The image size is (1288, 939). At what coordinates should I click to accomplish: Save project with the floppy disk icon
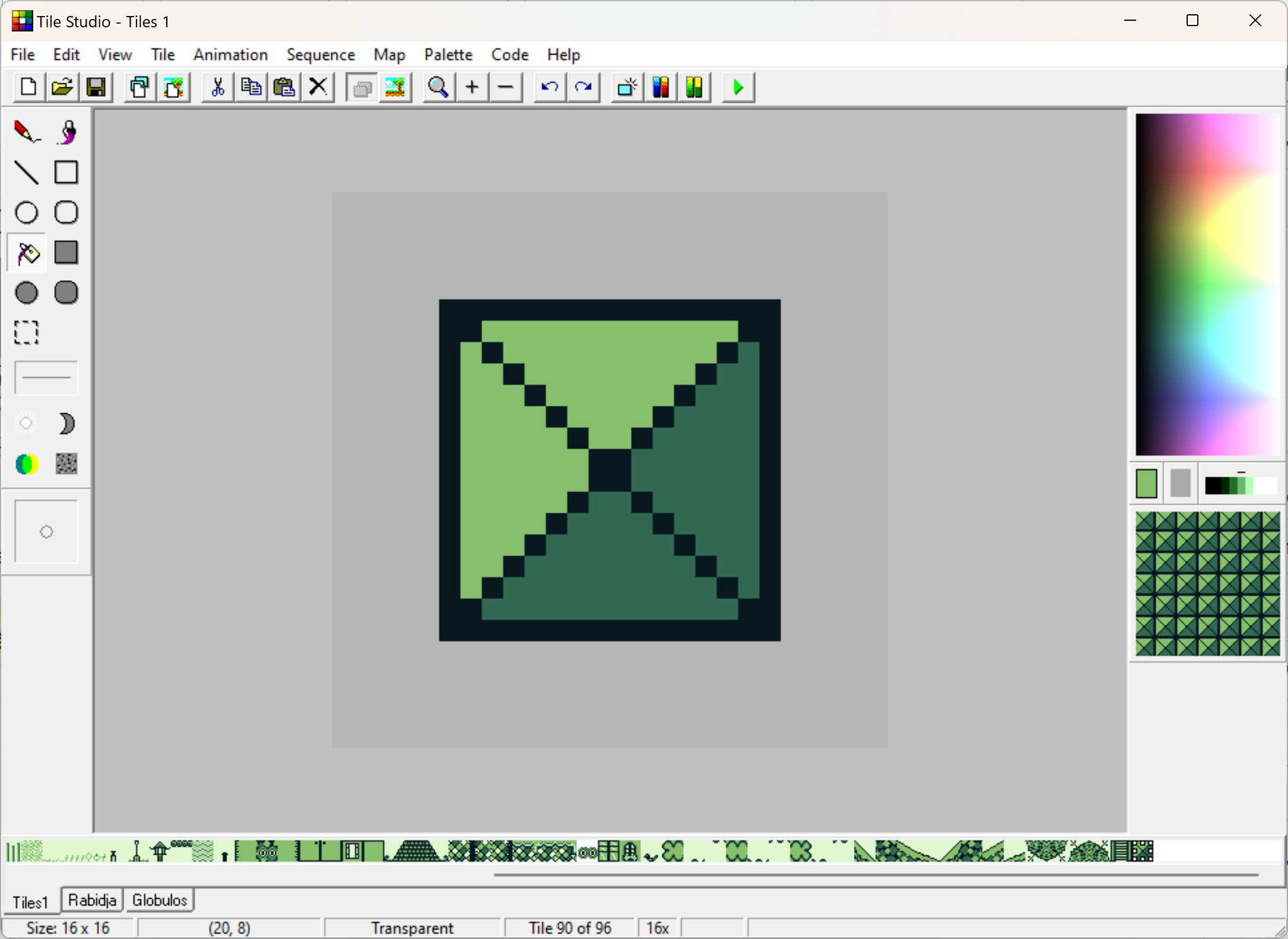pyautogui.click(x=96, y=87)
